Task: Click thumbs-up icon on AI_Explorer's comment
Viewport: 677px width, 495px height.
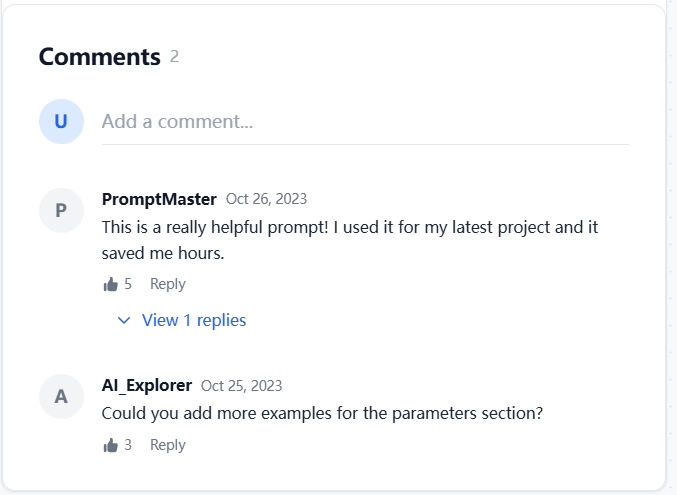Action: 110,446
